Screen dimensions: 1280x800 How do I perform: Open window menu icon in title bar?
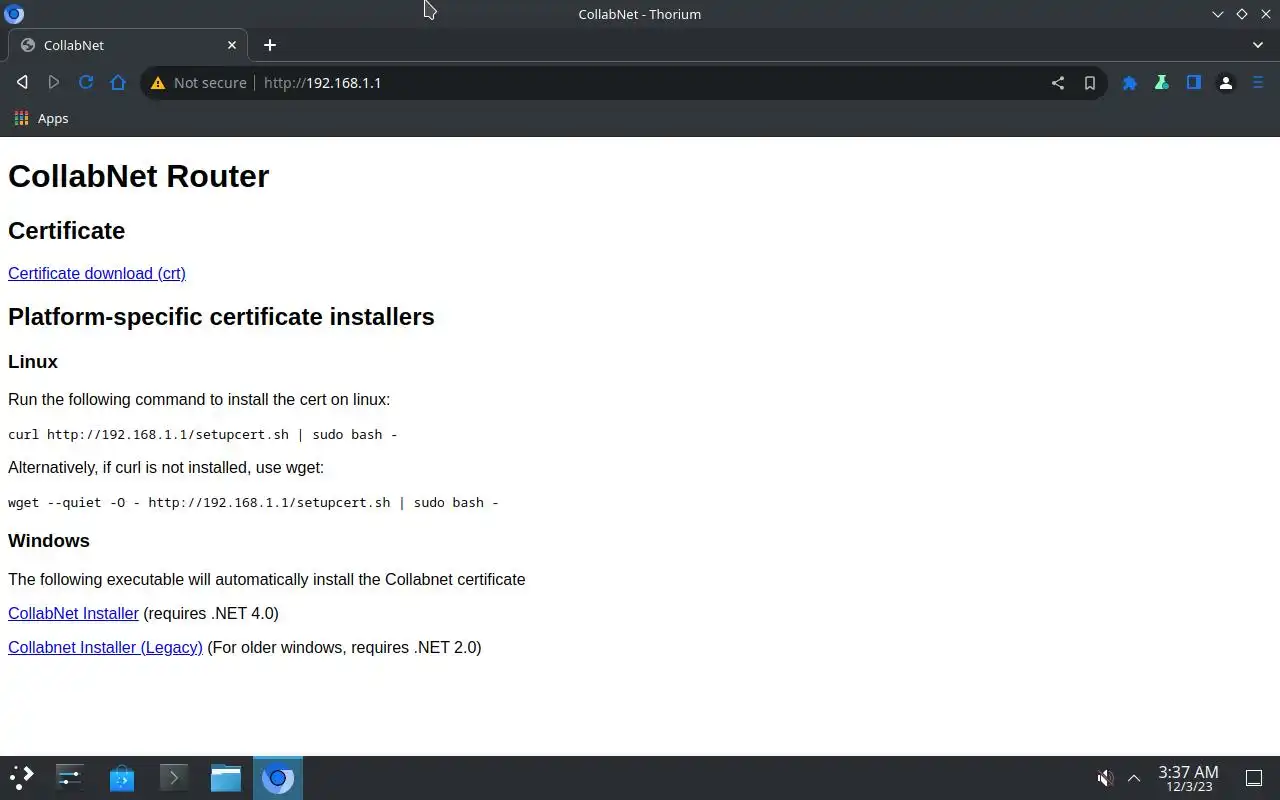(14, 14)
